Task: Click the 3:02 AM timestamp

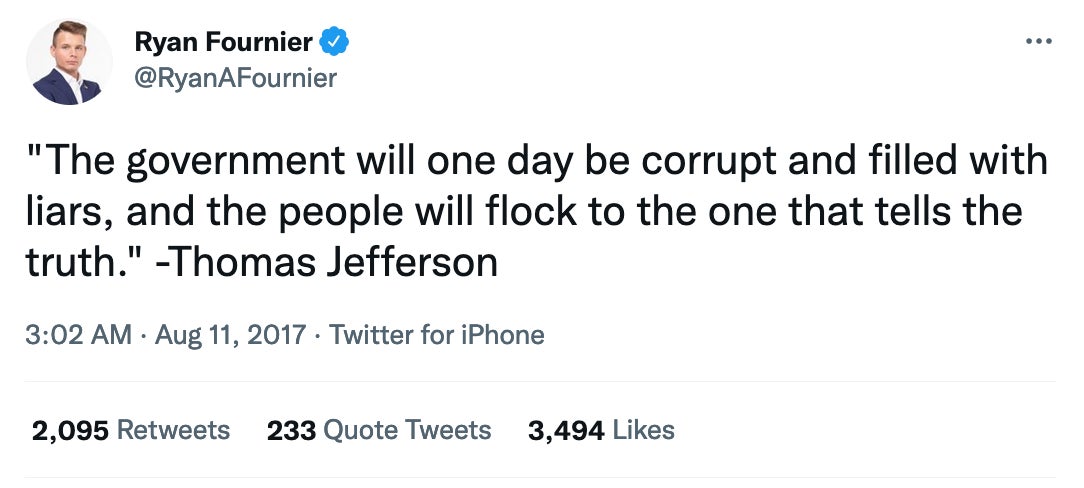Action: pyautogui.click(x=79, y=334)
